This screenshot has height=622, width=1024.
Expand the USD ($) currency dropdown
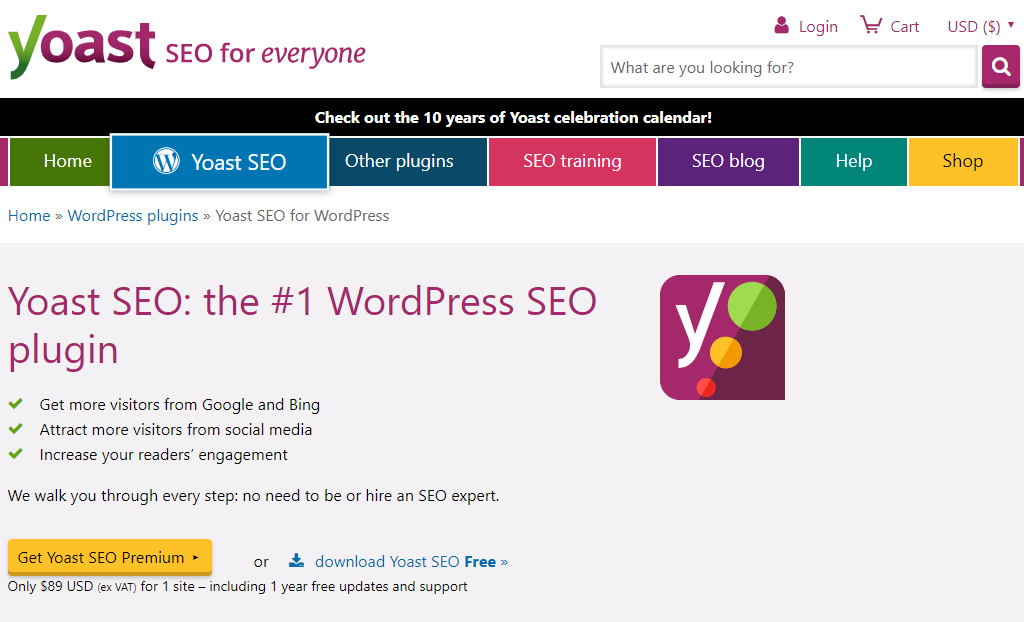coord(981,26)
